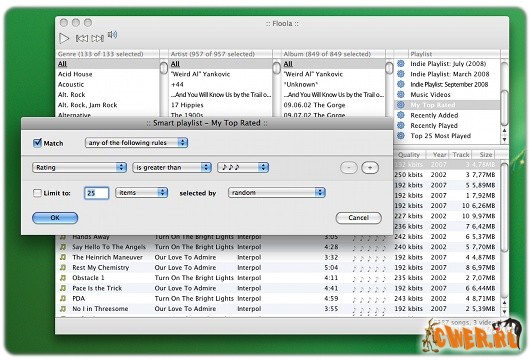532x360 pixels.
Task: Skip to the next track
Action: [97, 38]
